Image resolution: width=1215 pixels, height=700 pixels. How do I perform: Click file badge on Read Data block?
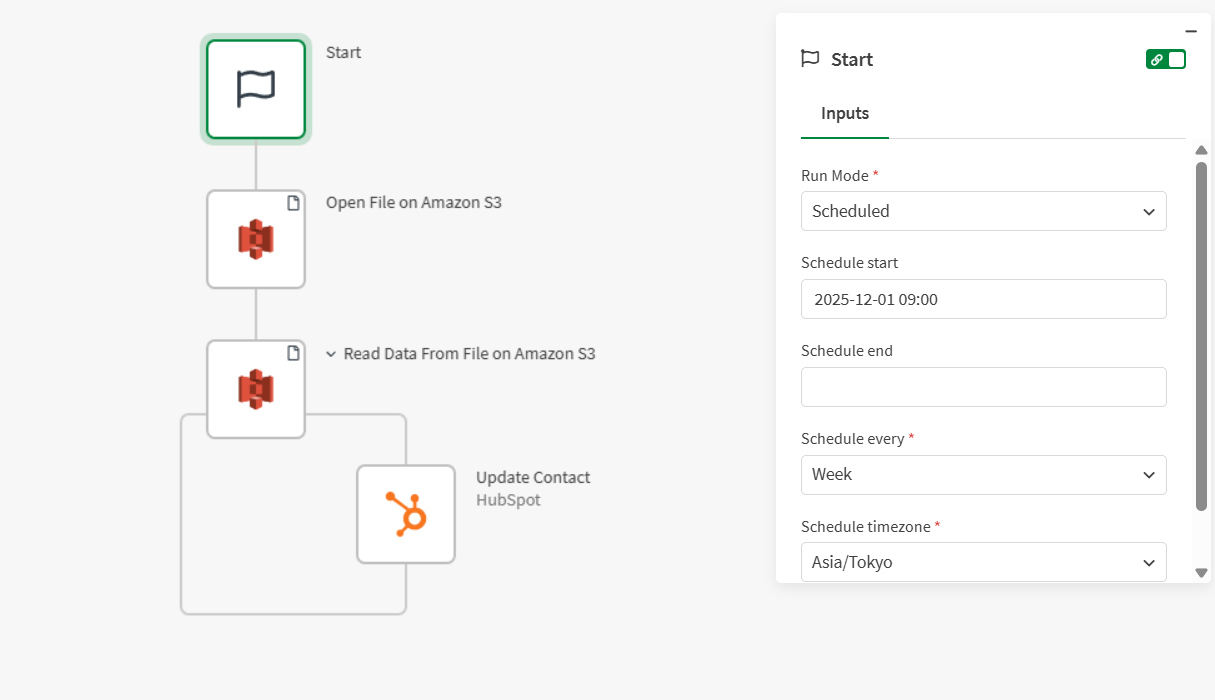click(x=293, y=353)
